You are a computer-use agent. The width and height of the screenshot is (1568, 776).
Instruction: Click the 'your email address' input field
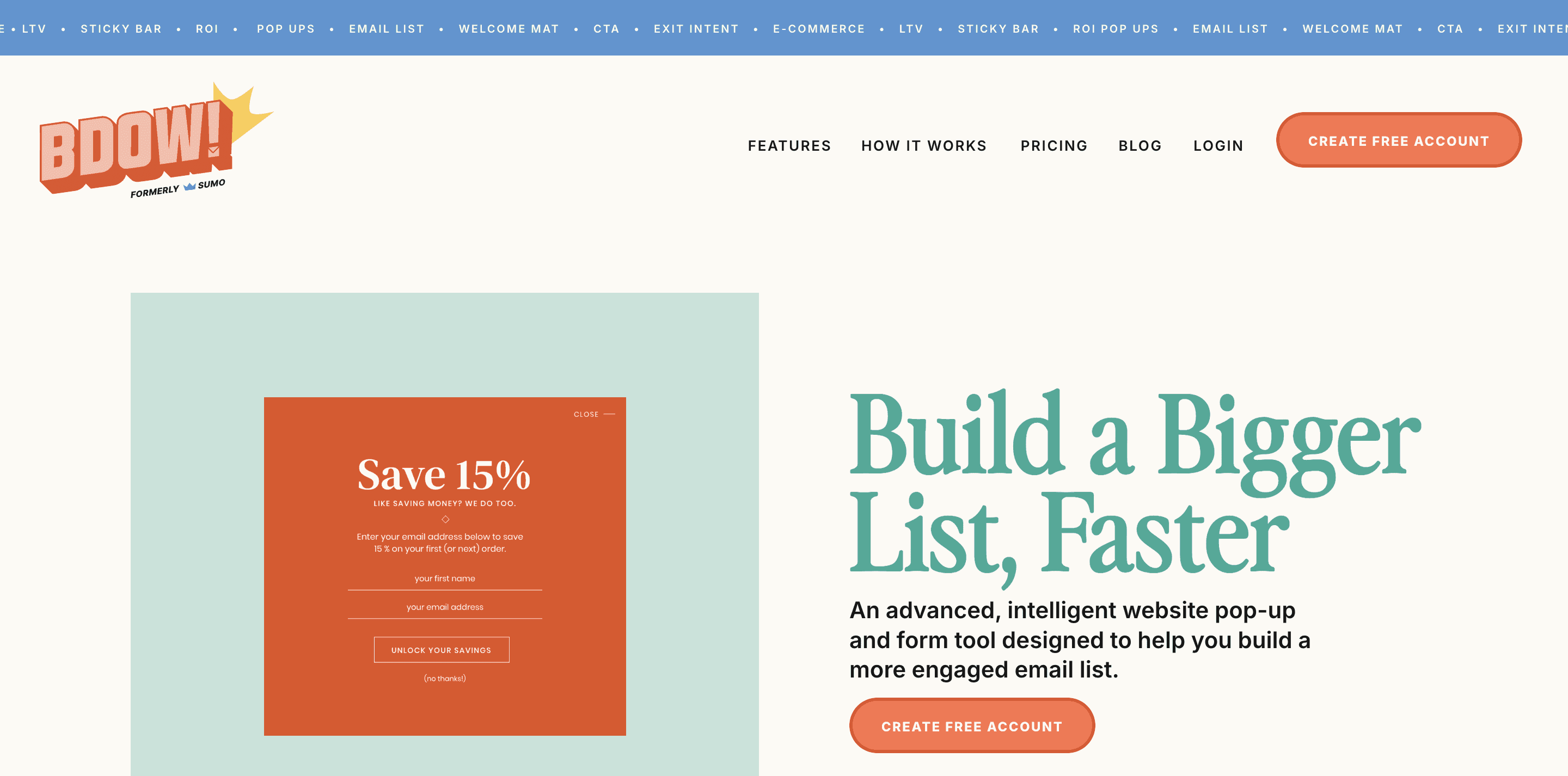444,606
